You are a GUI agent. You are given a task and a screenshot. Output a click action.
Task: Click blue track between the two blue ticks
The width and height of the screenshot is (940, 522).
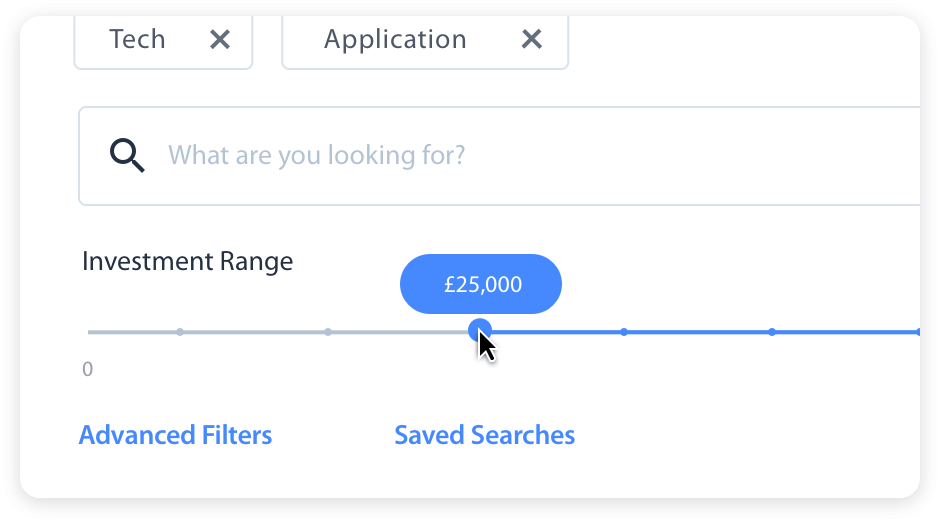(698, 332)
